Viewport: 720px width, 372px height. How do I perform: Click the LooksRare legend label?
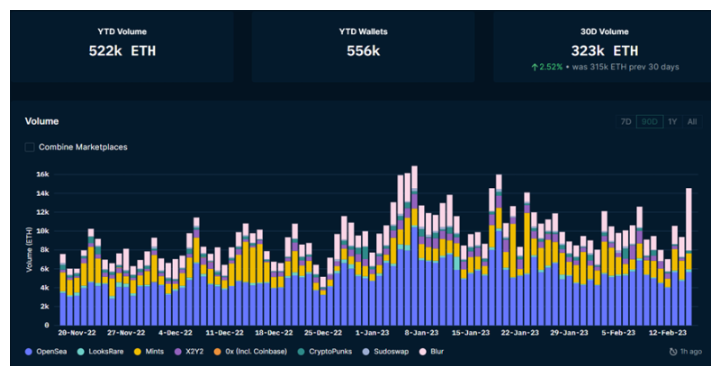pyautogui.click(x=106, y=352)
